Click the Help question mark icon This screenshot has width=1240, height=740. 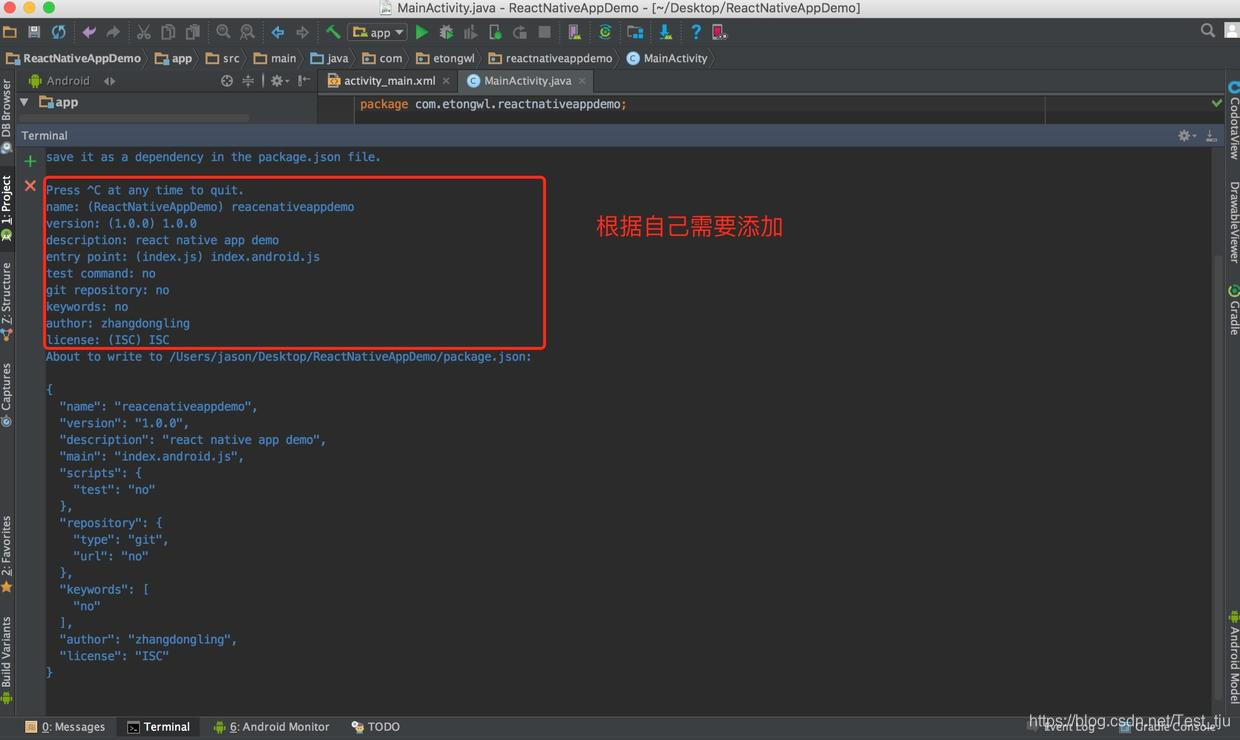pos(696,32)
